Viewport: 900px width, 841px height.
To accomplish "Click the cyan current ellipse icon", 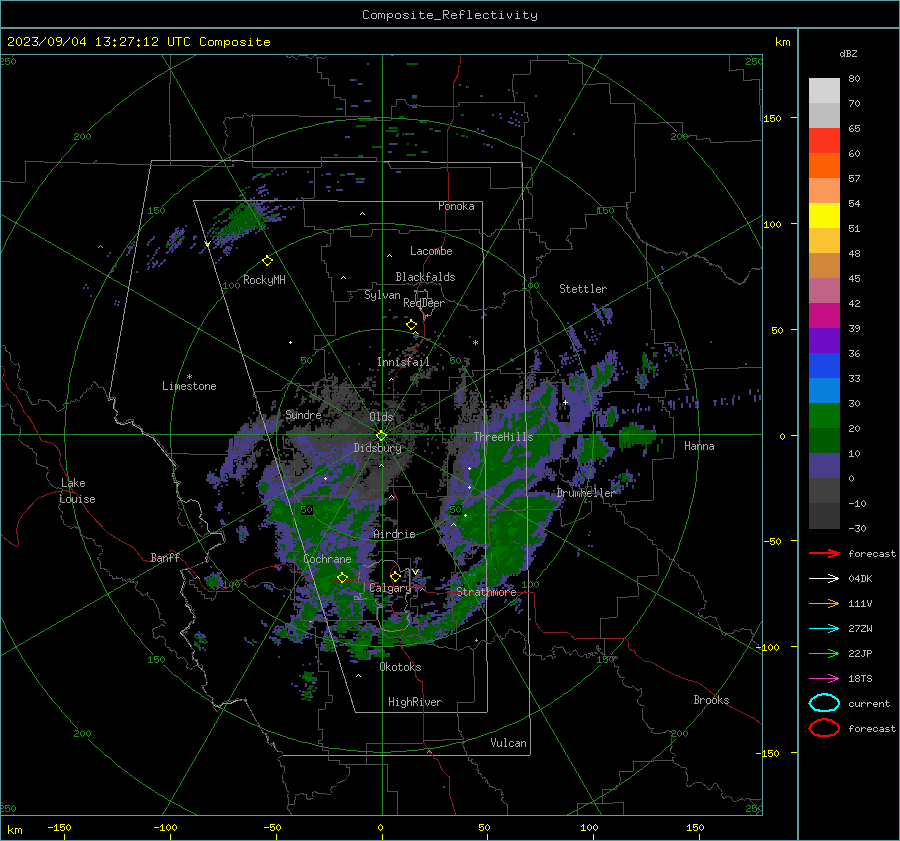I will (x=824, y=703).
